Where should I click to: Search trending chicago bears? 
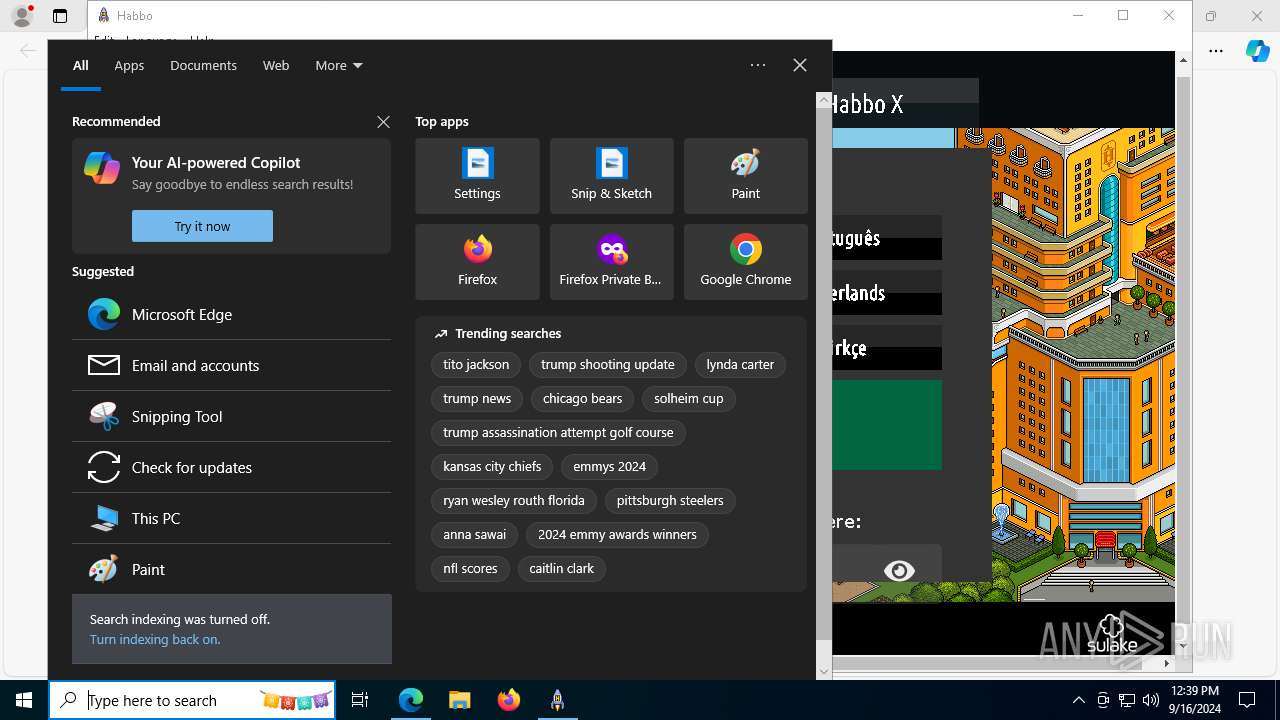[x=582, y=398]
